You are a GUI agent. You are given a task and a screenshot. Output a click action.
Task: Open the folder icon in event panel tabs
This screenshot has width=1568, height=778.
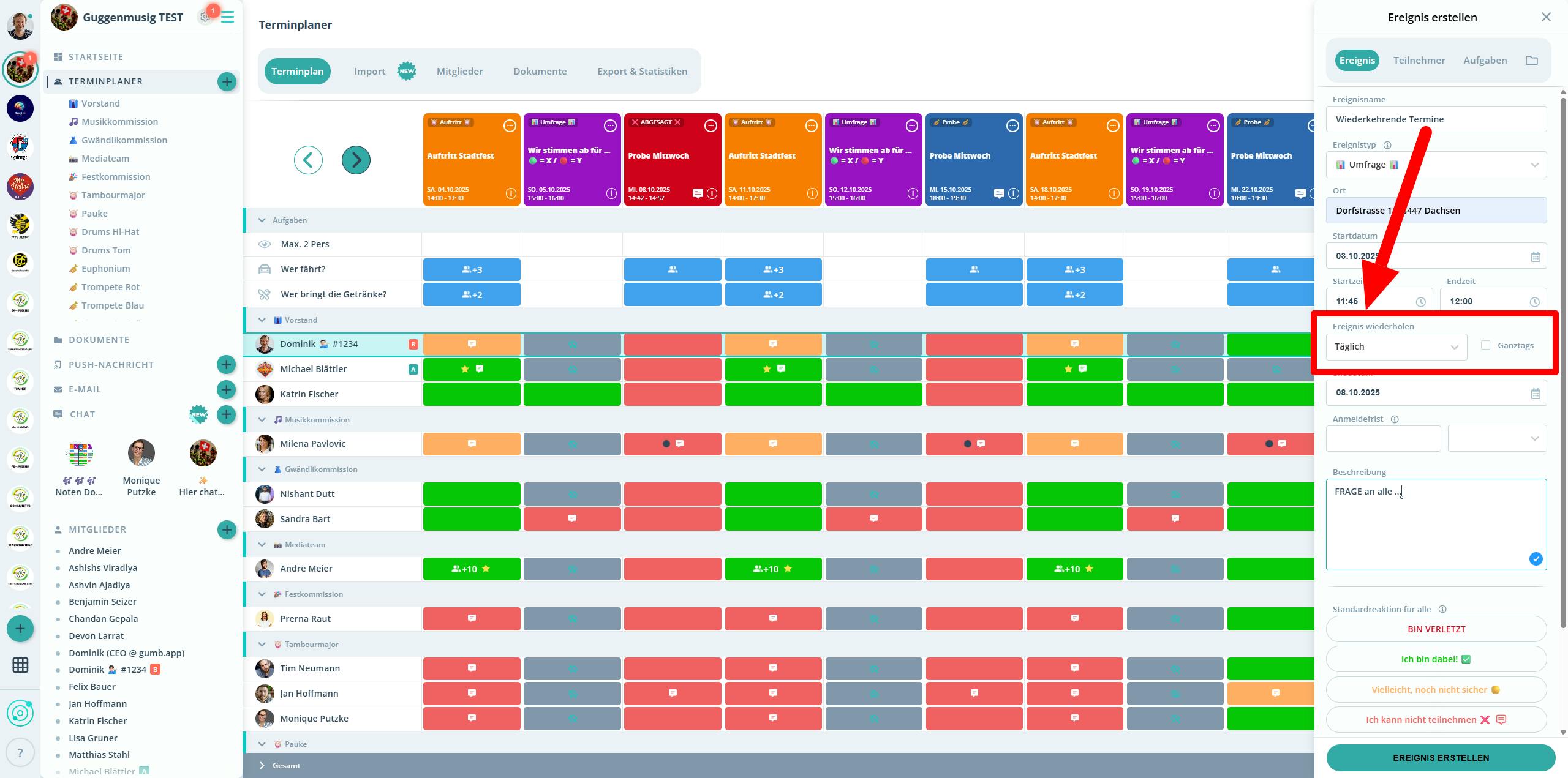[x=1531, y=60]
